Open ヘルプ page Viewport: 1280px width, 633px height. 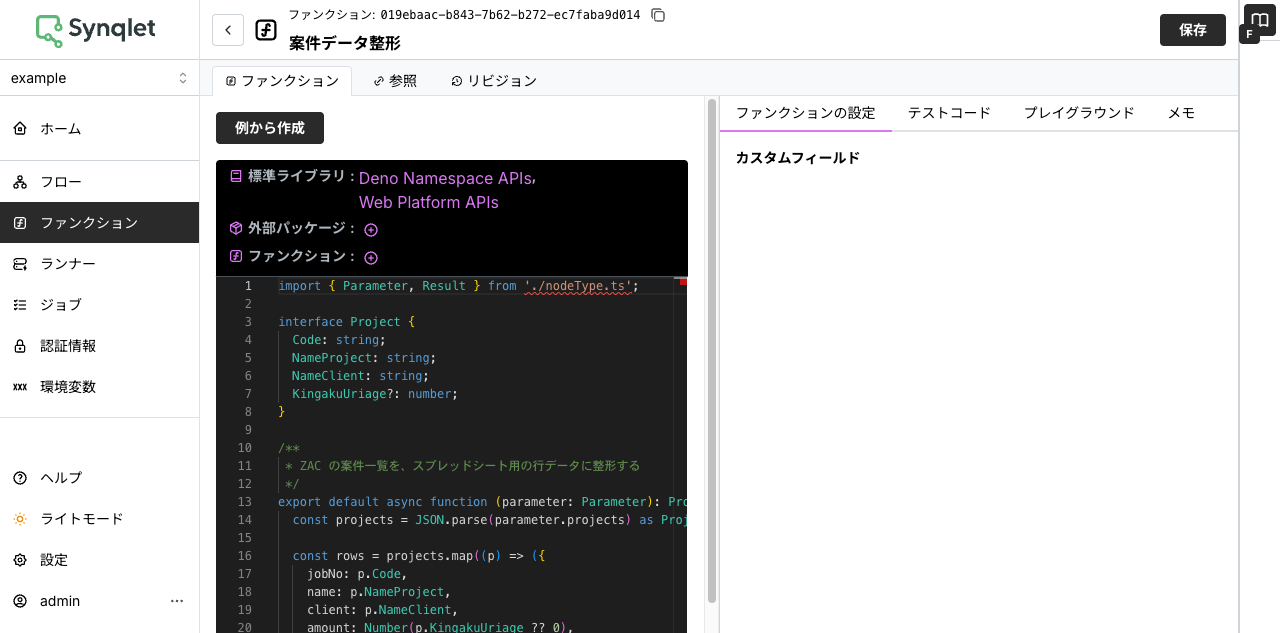99,478
